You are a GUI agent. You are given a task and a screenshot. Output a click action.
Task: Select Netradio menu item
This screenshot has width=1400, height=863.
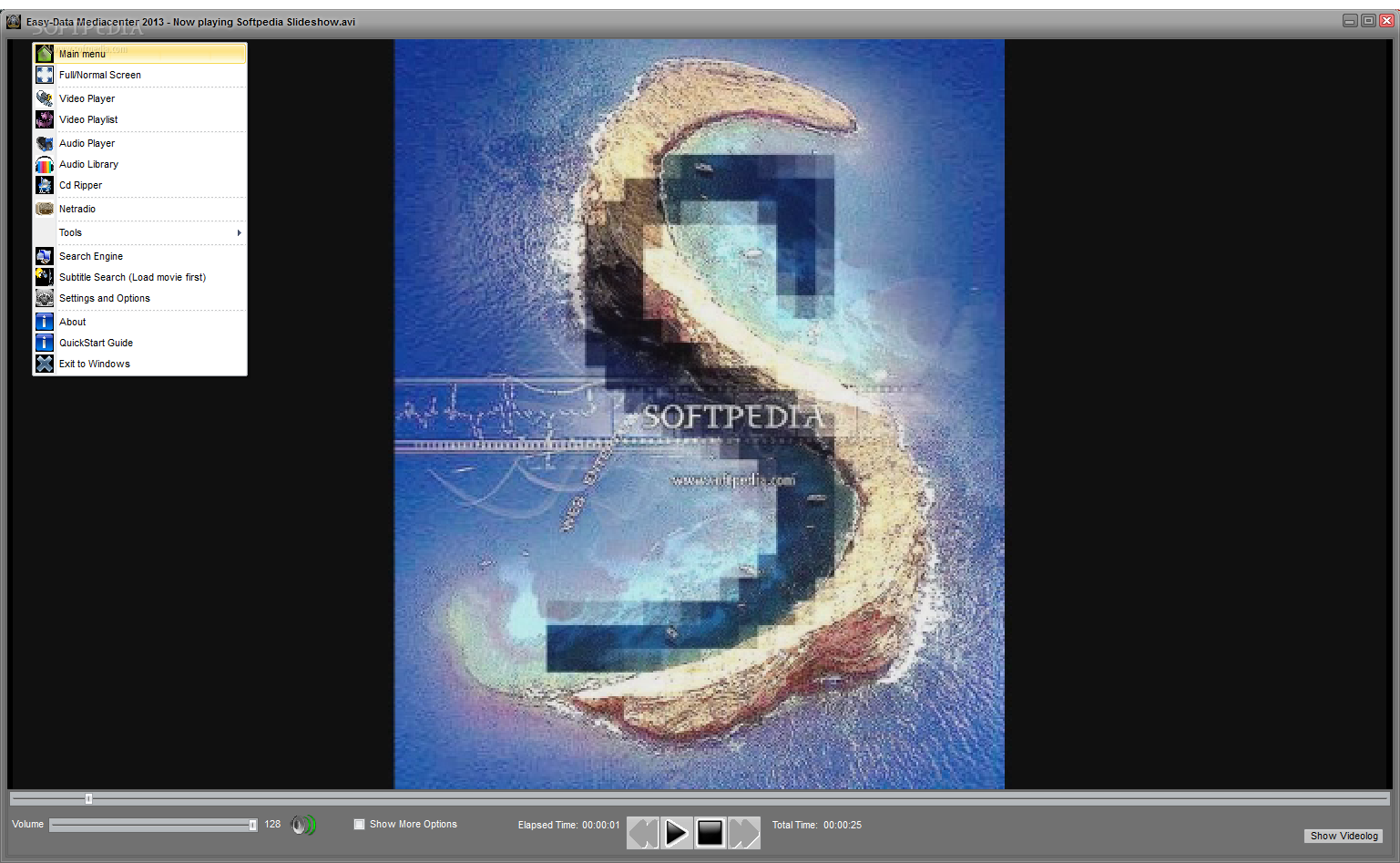140,209
